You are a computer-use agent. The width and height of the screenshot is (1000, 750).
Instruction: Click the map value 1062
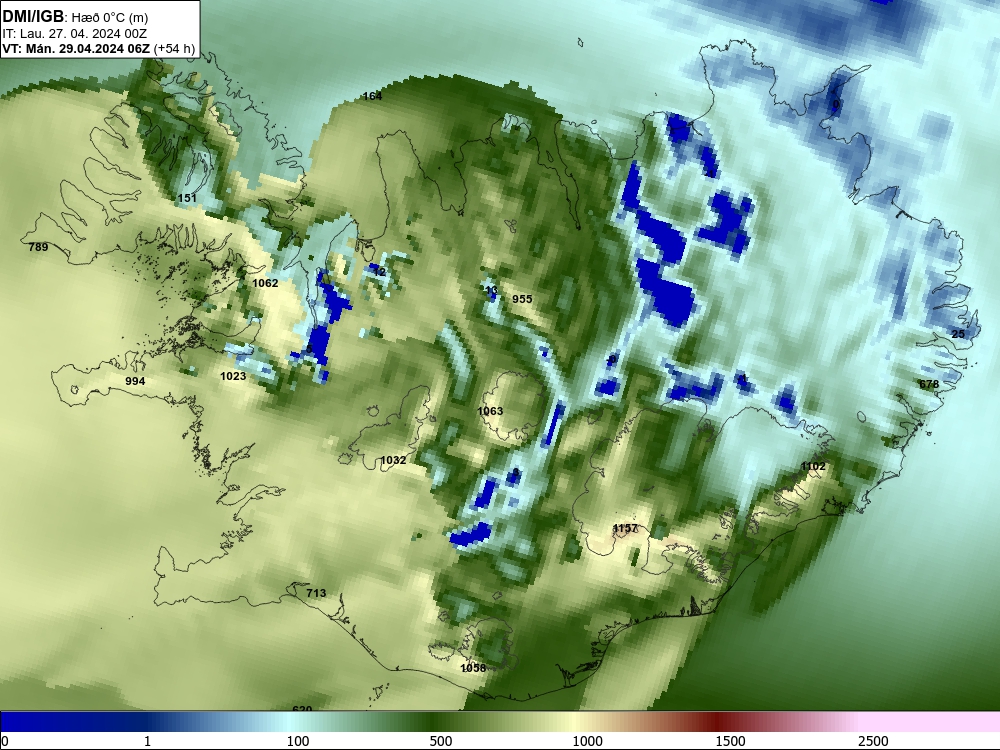click(265, 283)
